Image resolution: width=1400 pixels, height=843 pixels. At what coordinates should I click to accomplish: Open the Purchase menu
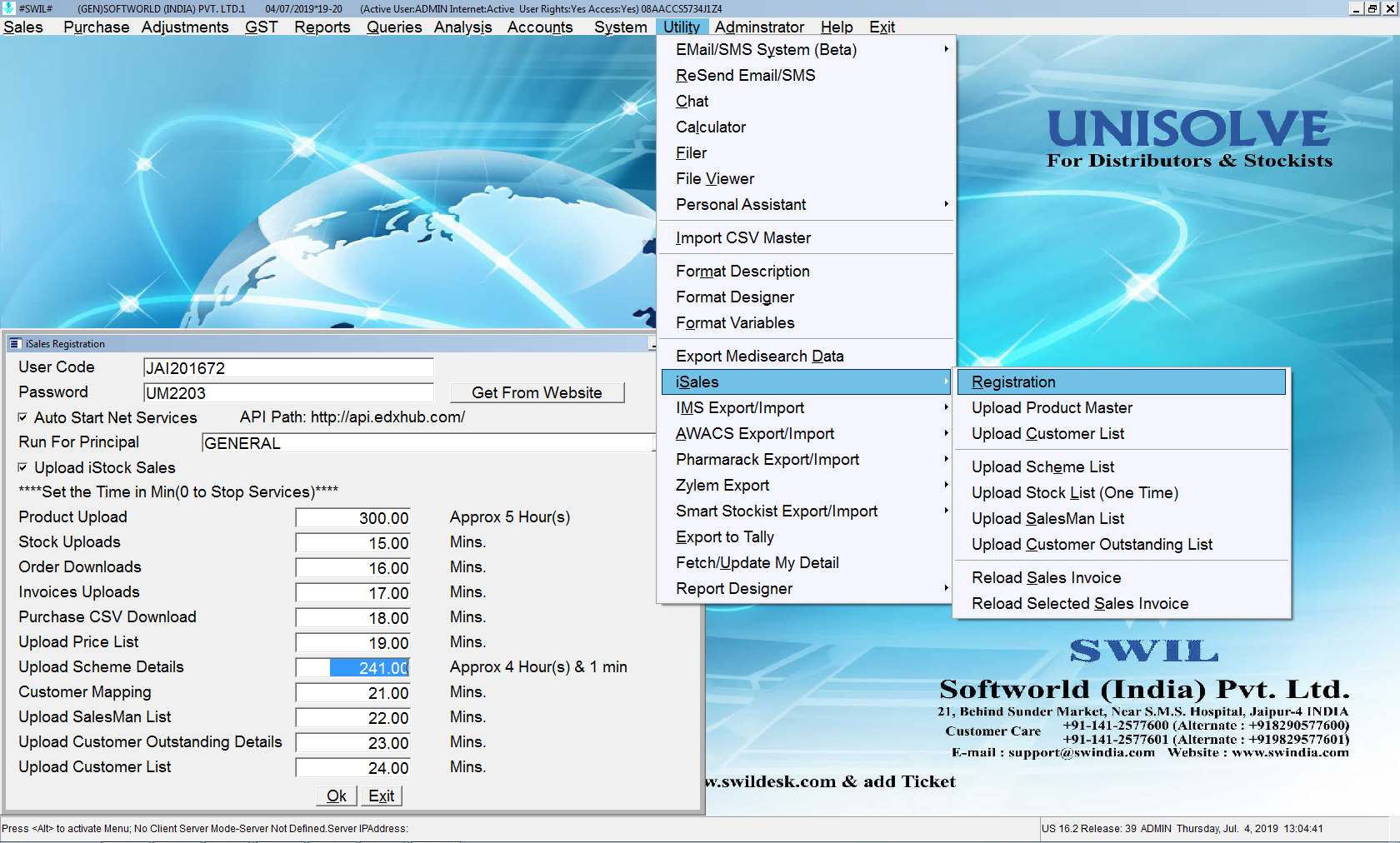pyautogui.click(x=97, y=27)
